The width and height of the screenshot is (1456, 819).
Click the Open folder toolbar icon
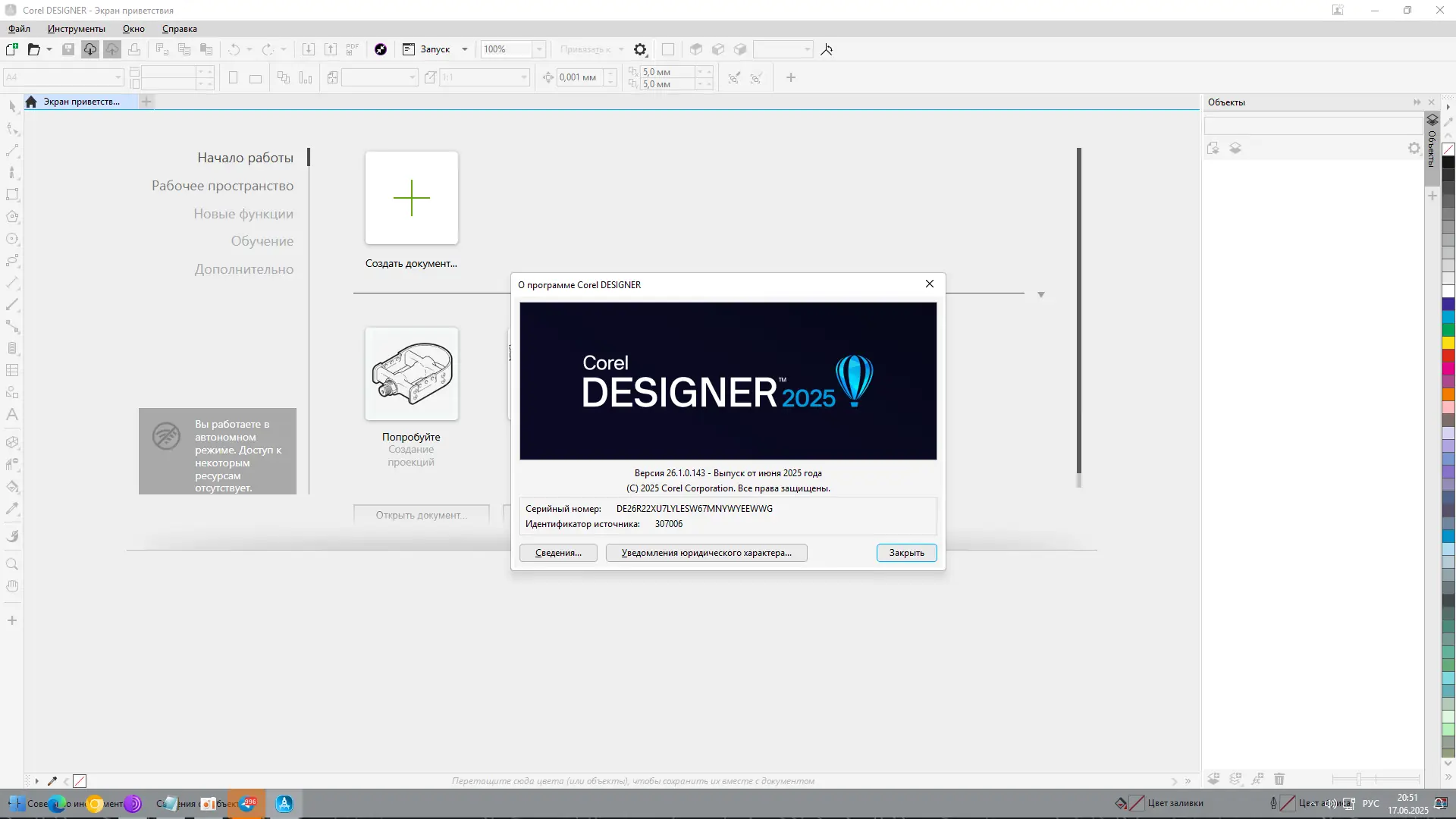click(x=33, y=49)
